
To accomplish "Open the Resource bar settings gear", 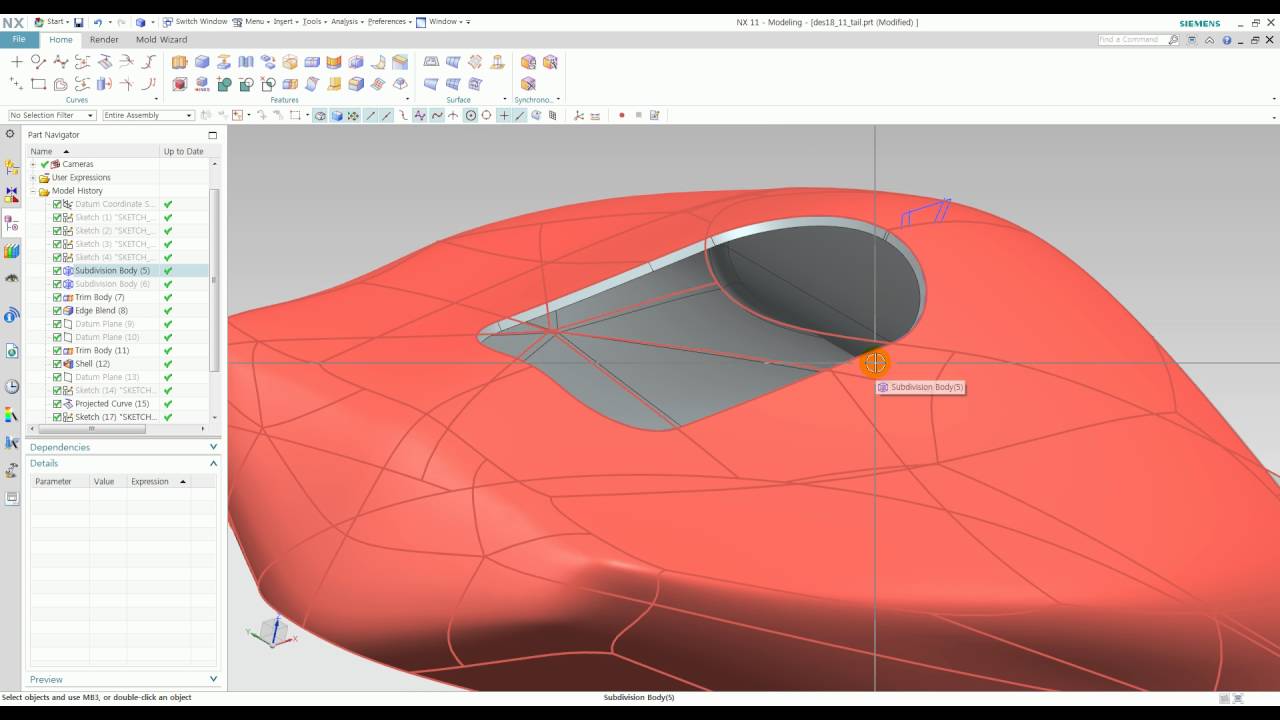I will (x=11, y=134).
